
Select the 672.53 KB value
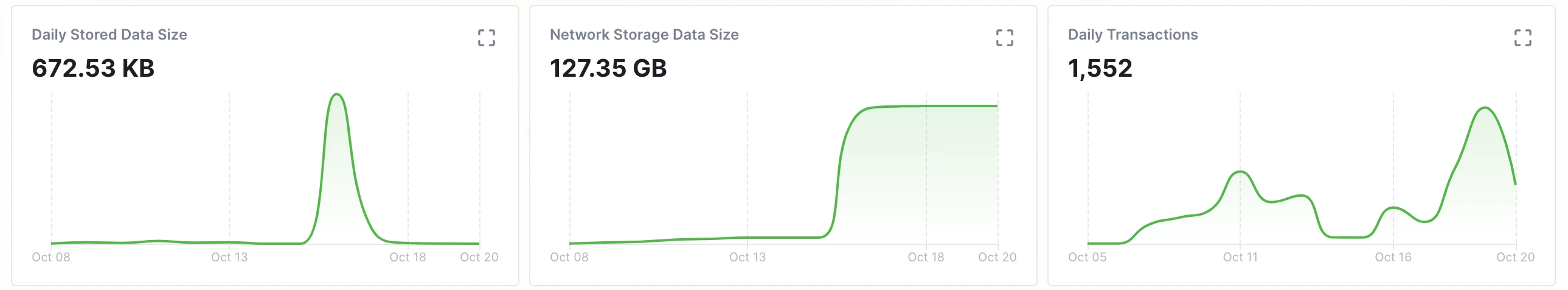[93, 68]
